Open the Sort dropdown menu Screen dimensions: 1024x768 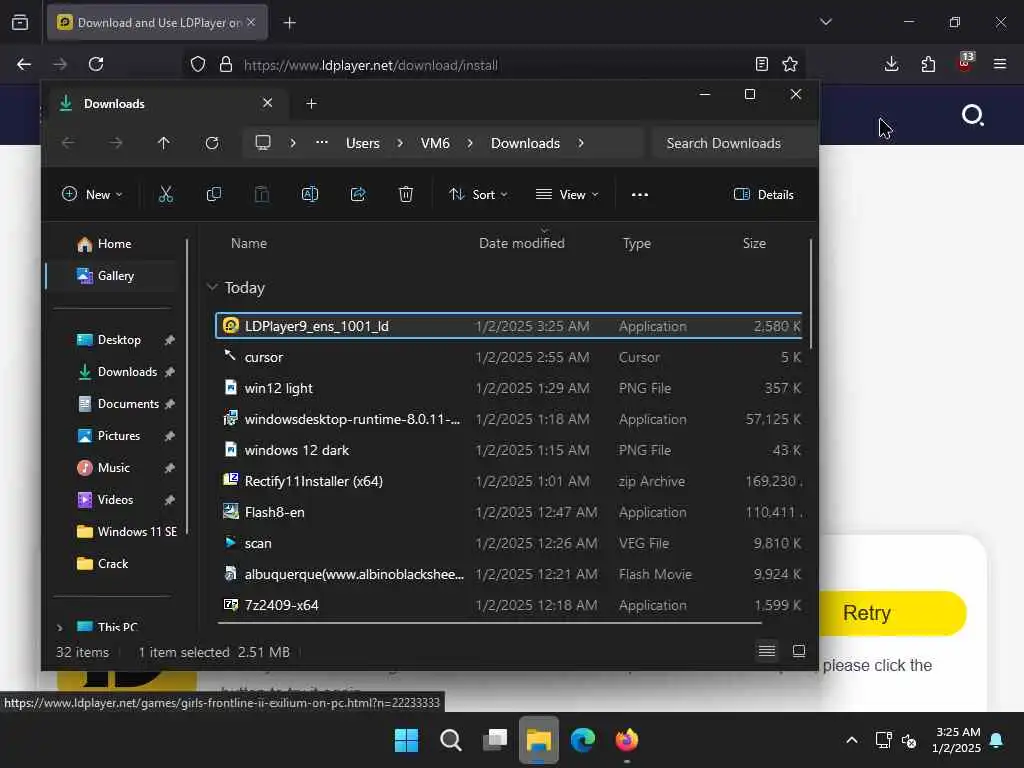pyautogui.click(x=478, y=195)
